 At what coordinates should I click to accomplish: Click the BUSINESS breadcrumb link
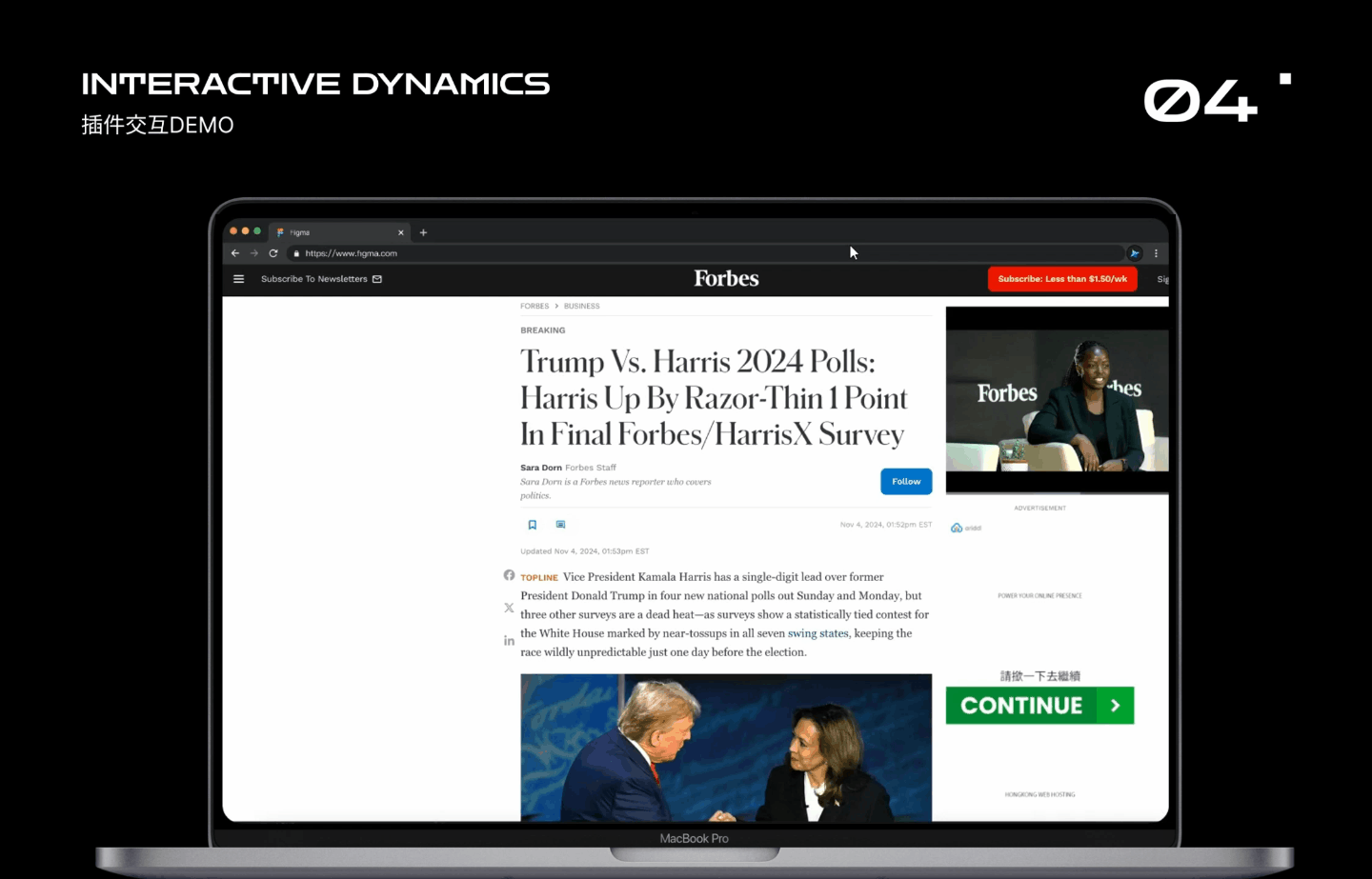point(581,306)
